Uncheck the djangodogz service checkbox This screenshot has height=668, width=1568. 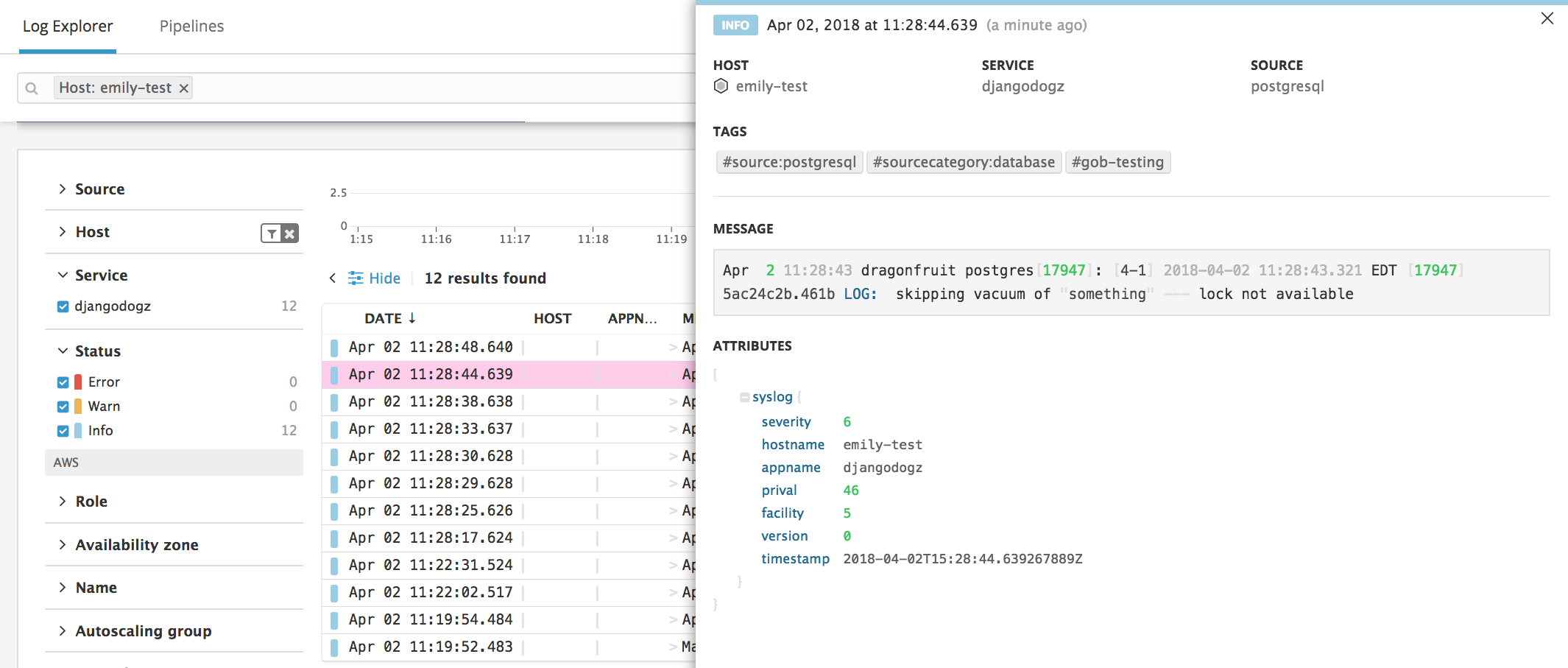point(63,306)
